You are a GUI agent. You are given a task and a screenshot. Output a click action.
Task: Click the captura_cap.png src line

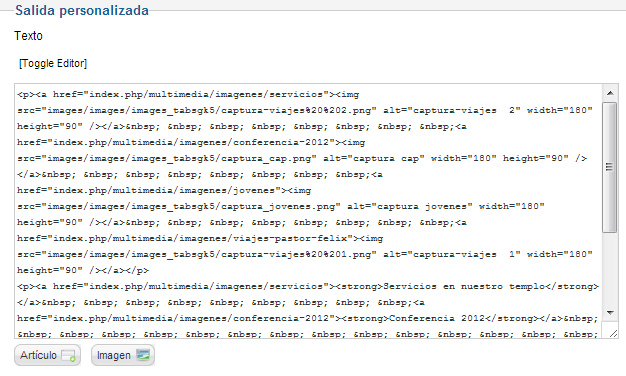302,158
